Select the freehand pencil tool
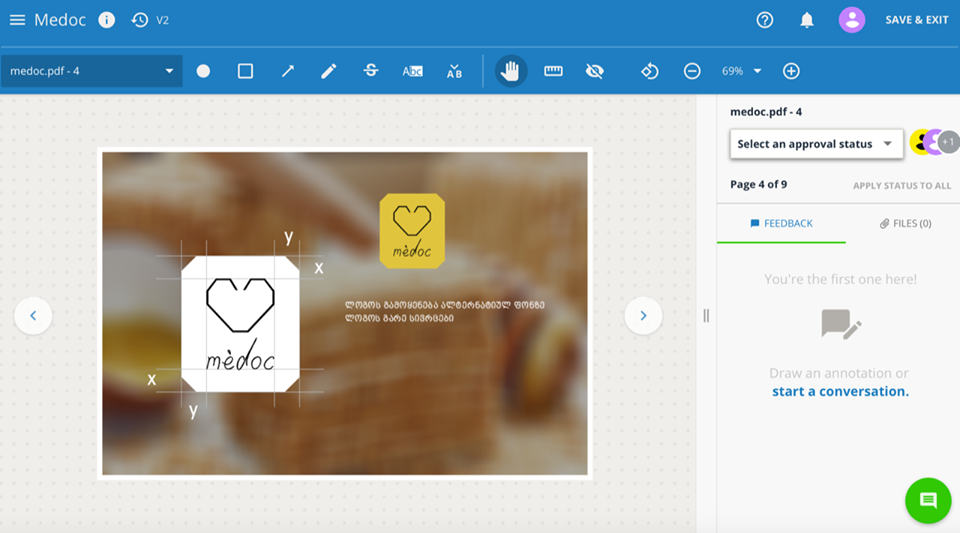Screen dimensions: 960x533 [329, 71]
